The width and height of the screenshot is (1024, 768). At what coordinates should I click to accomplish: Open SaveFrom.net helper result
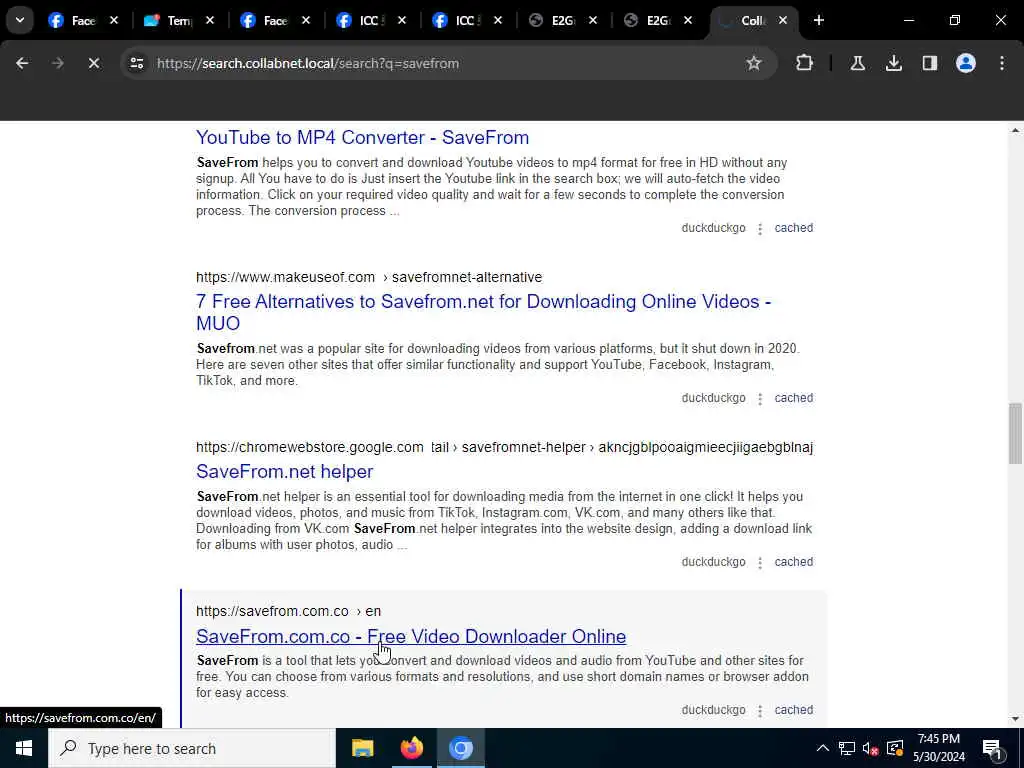pos(285,472)
